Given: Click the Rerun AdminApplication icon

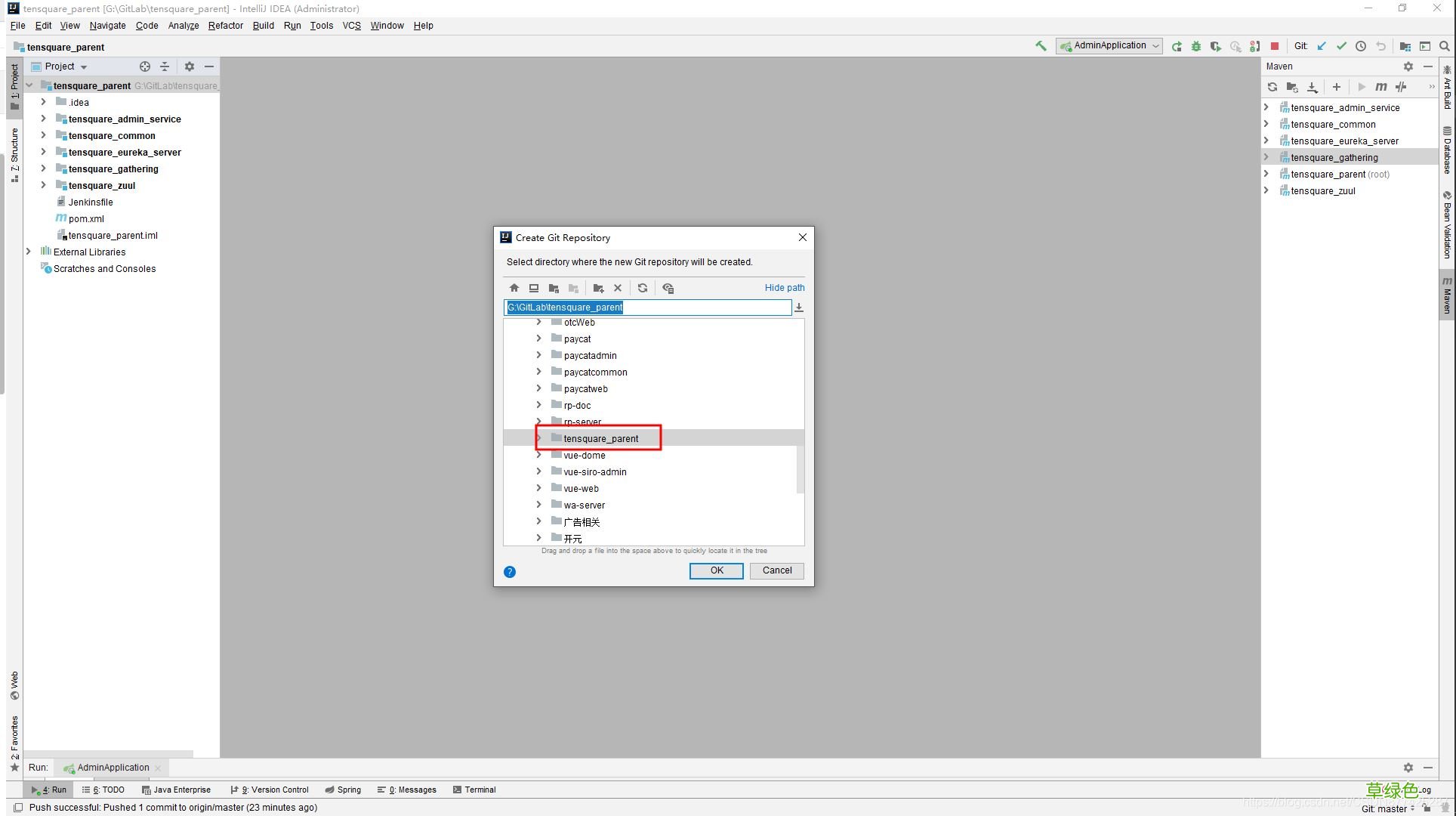Looking at the screenshot, I should click(1177, 46).
